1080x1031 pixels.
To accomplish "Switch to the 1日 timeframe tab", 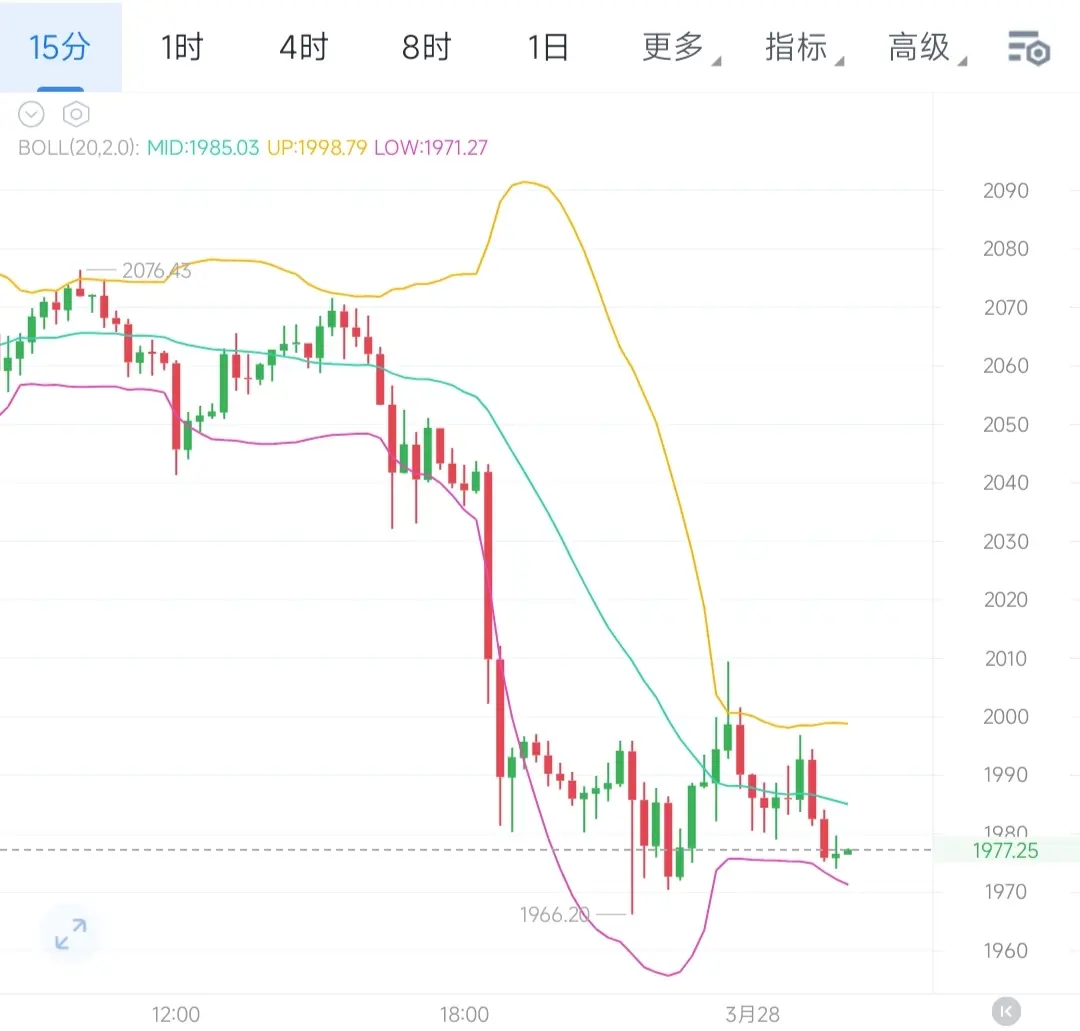I will 548,48.
